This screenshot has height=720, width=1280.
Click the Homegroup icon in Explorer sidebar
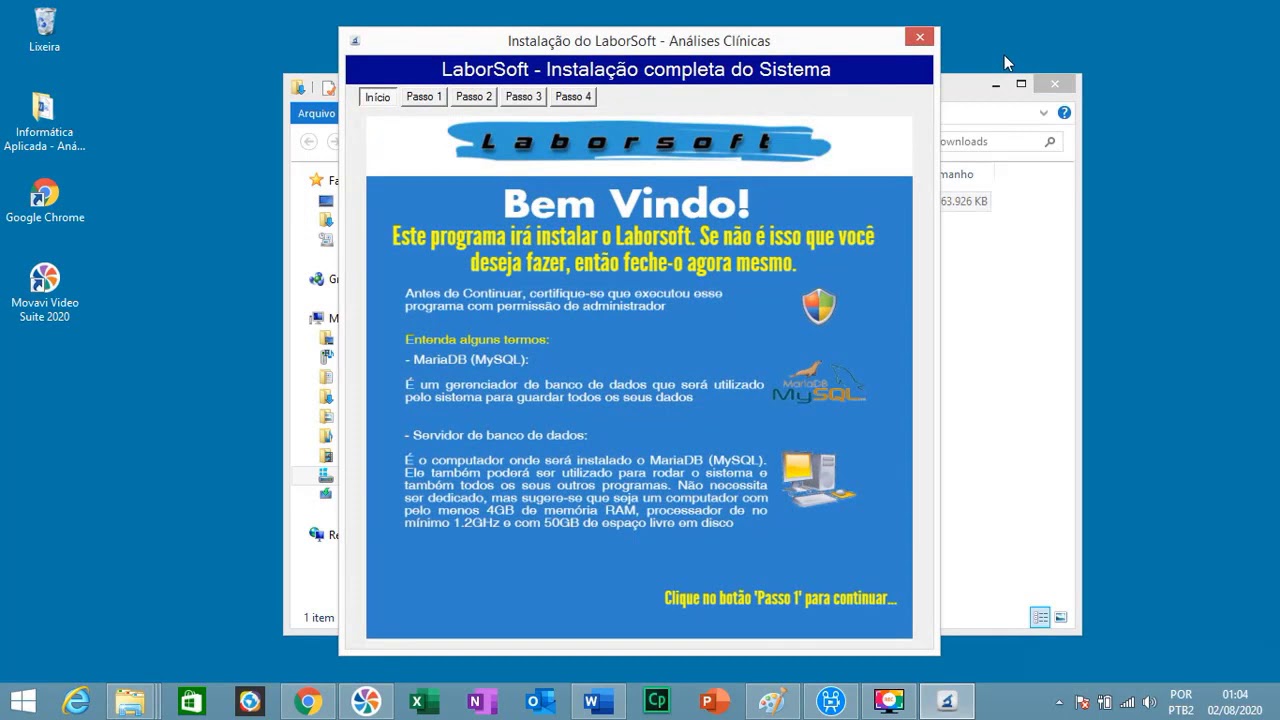pos(317,279)
